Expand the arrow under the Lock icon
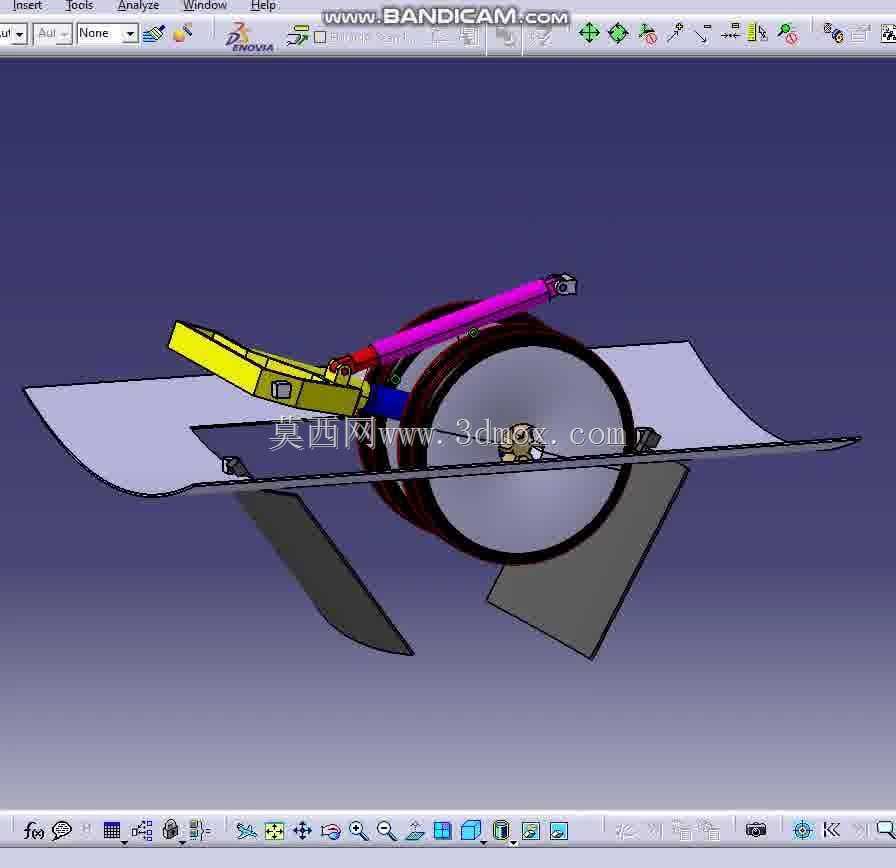 coord(182,842)
